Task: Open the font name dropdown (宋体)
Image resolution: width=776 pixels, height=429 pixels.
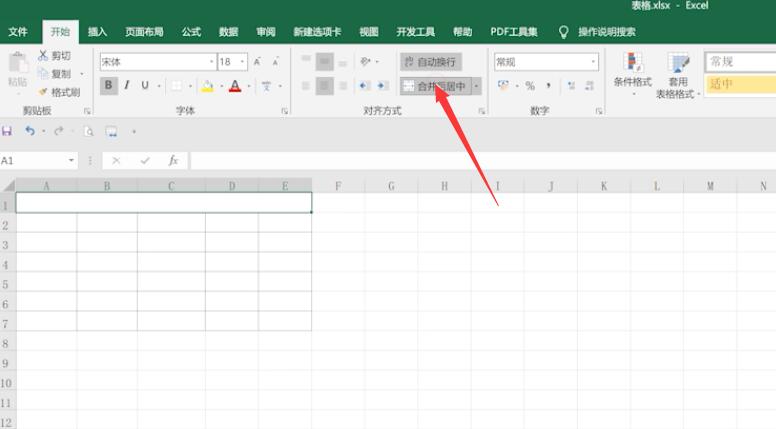Action: [211, 62]
